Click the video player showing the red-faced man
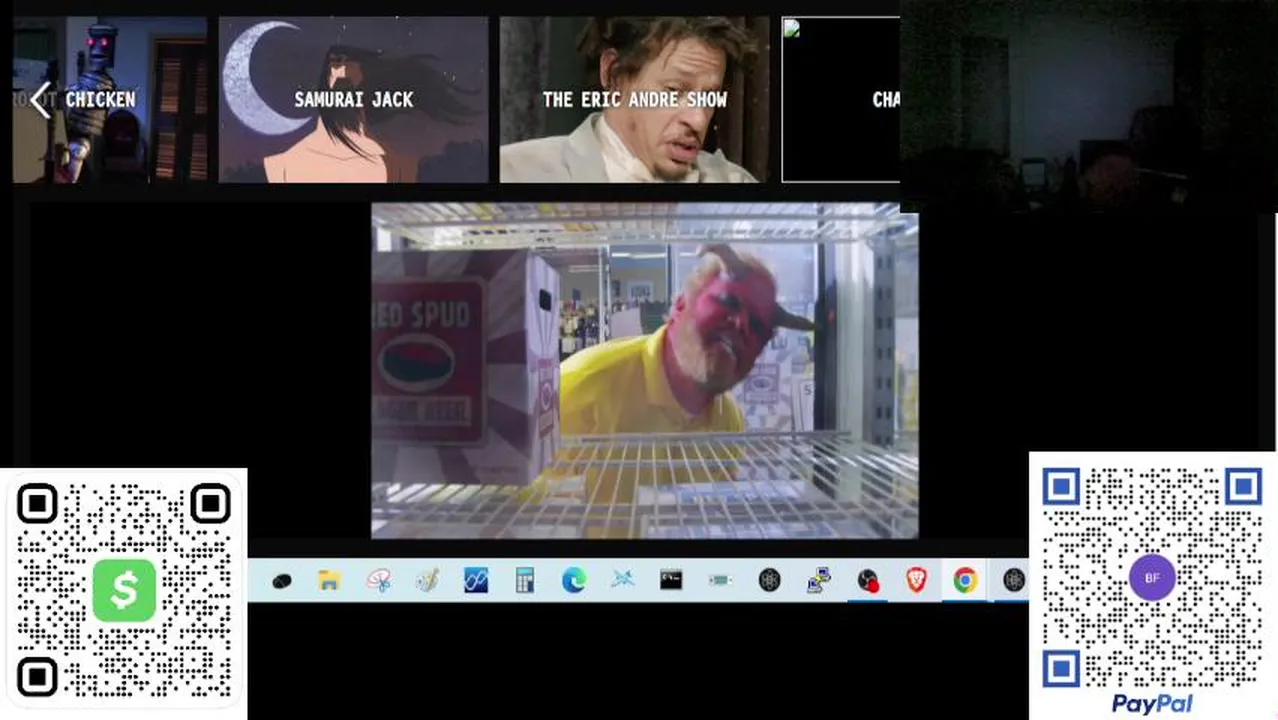 (x=645, y=371)
